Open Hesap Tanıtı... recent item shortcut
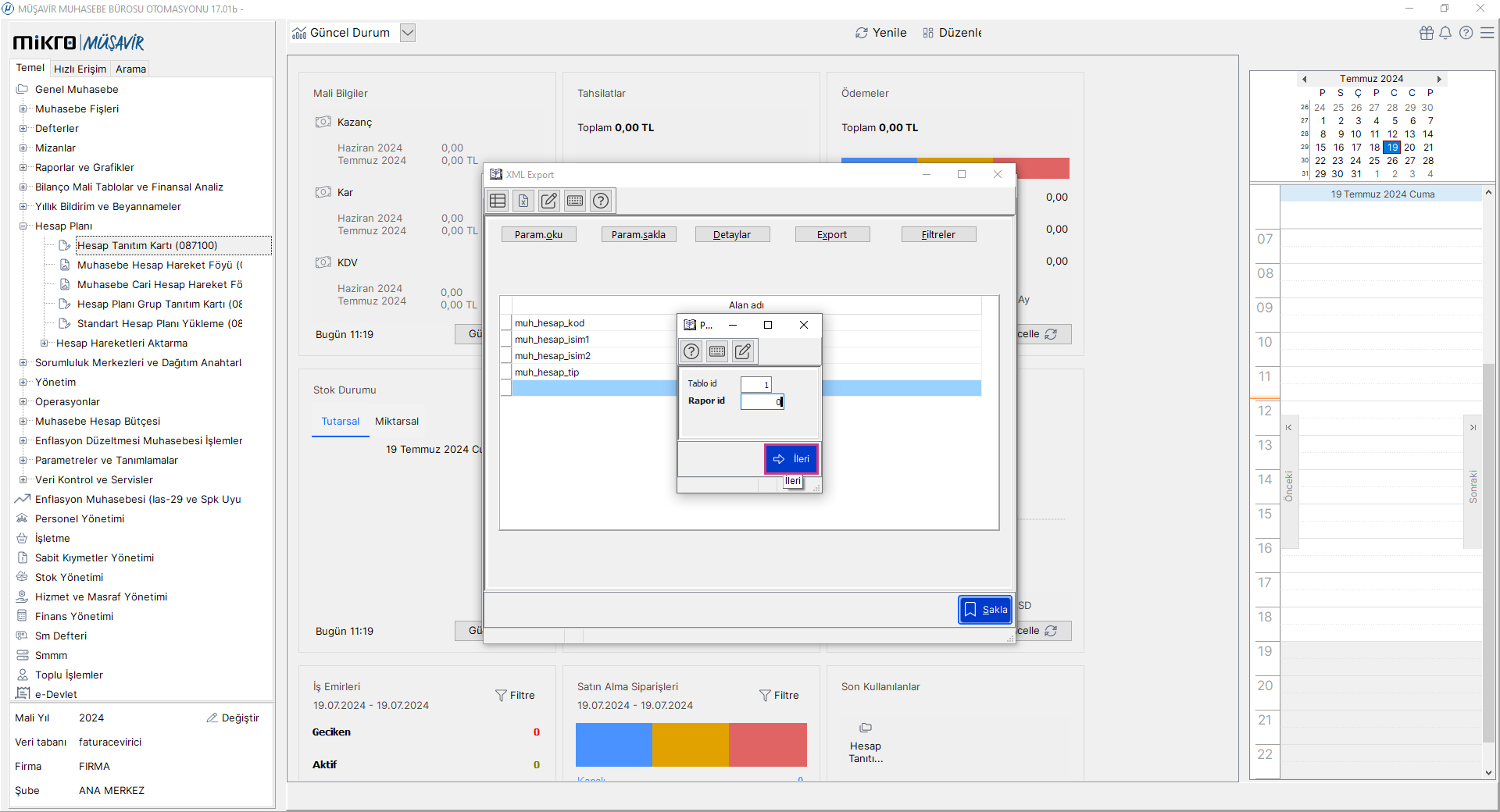1500x812 pixels. coord(866,743)
